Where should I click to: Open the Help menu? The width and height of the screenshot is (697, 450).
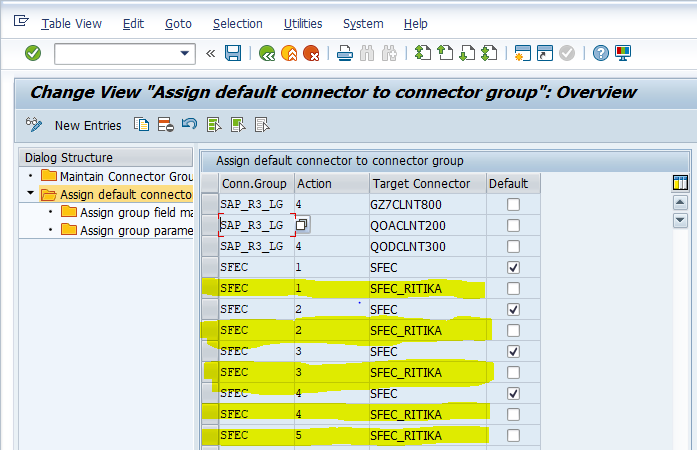click(416, 24)
